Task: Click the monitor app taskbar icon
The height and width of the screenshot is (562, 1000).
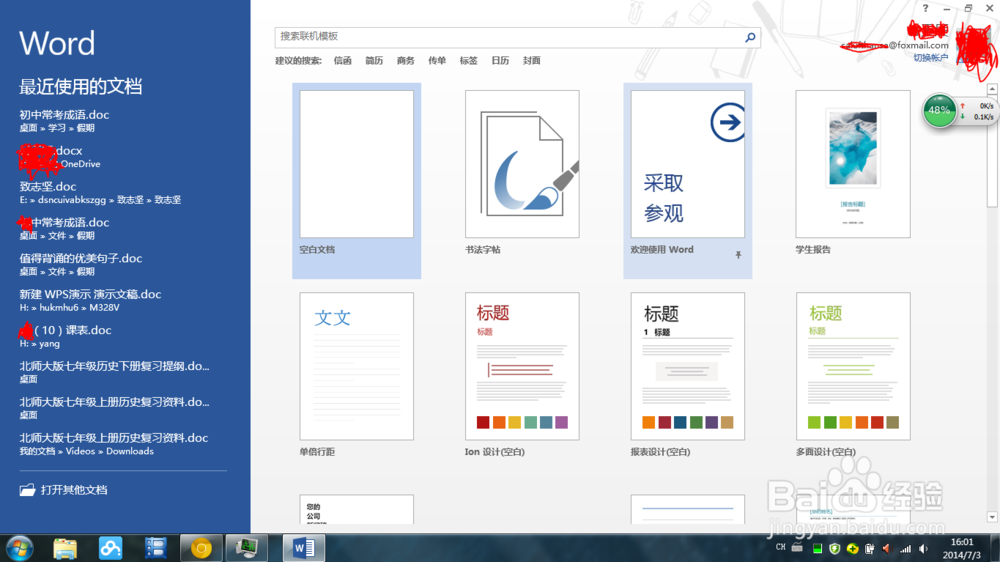Action: [x=246, y=548]
